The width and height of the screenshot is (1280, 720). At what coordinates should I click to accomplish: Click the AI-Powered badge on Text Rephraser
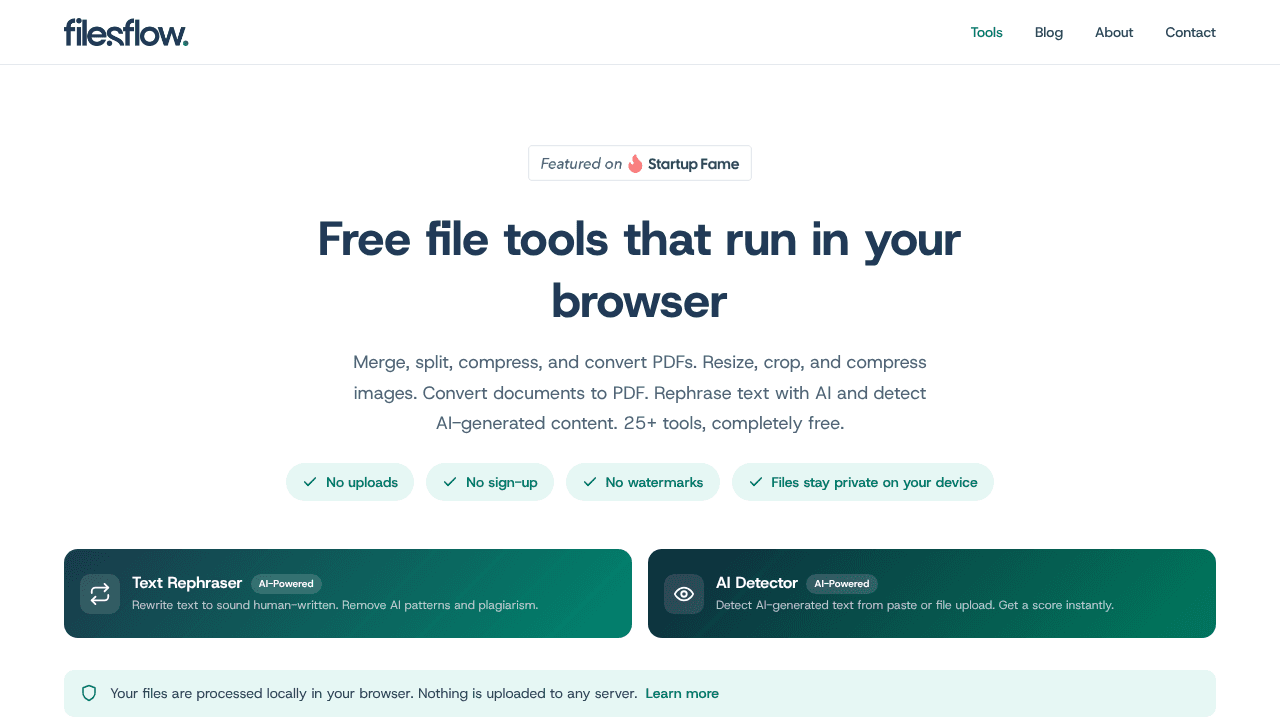pos(286,584)
